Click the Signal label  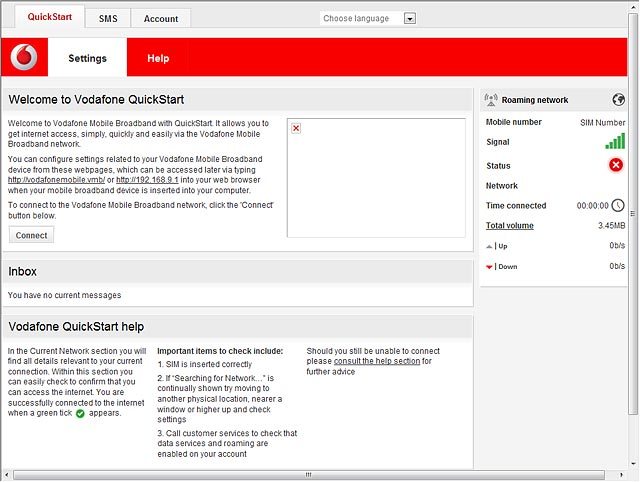pyautogui.click(x=498, y=142)
